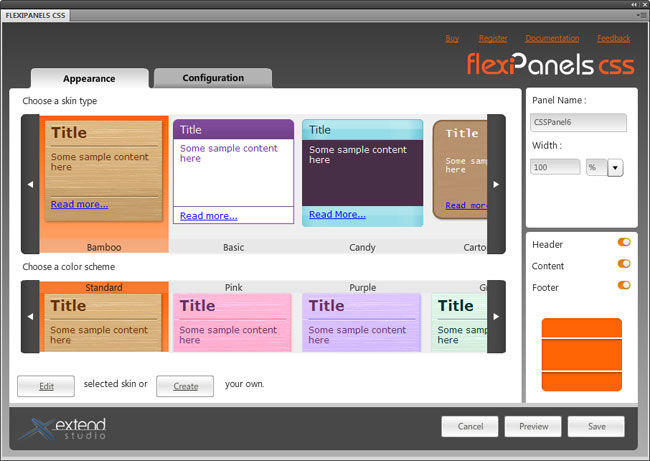
Task: Choose the Purple color scheme
Action: coord(361,317)
